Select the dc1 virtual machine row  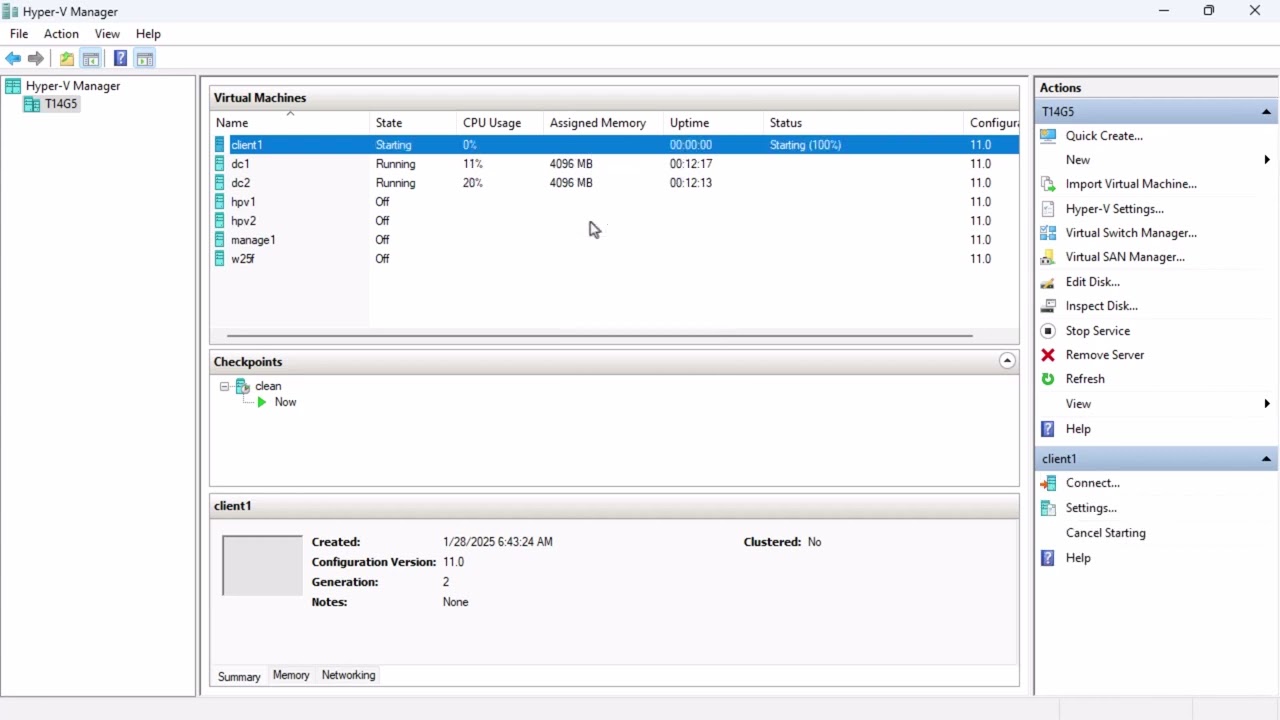[x=614, y=164]
